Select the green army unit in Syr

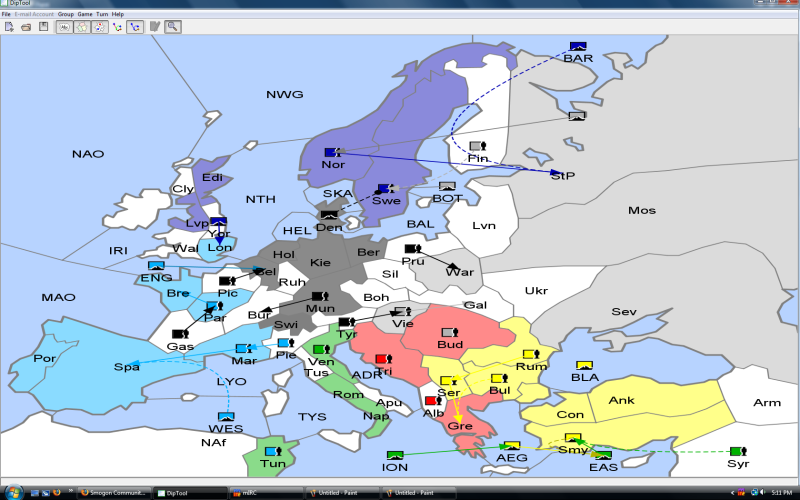click(x=737, y=452)
